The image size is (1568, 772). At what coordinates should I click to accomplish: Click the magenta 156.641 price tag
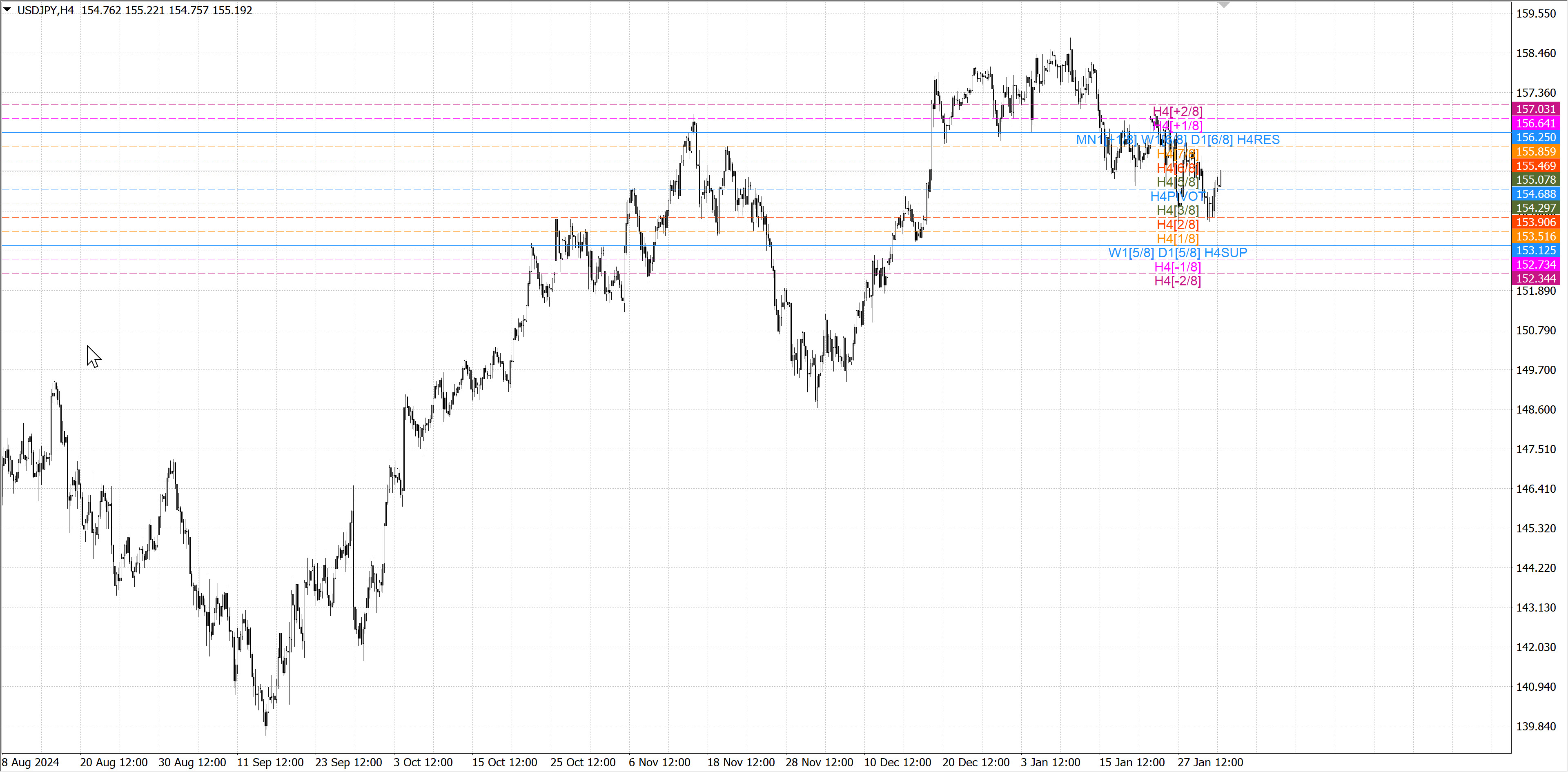(1535, 124)
